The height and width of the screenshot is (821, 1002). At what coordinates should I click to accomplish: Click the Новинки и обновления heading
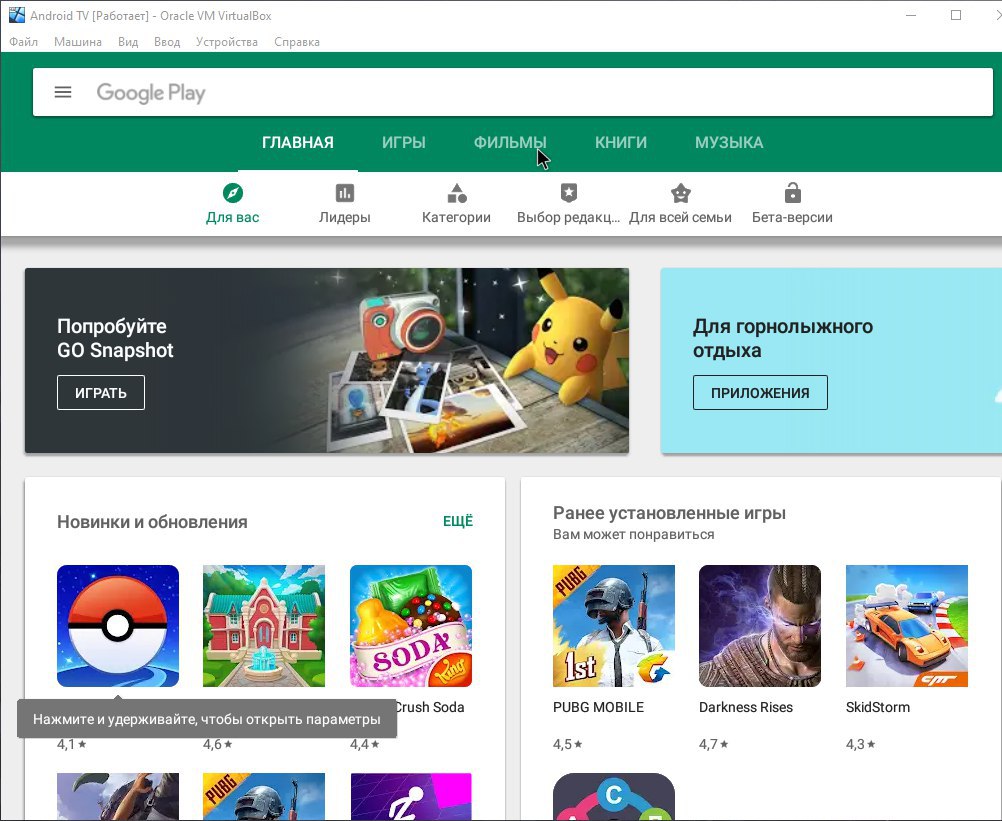tap(152, 521)
